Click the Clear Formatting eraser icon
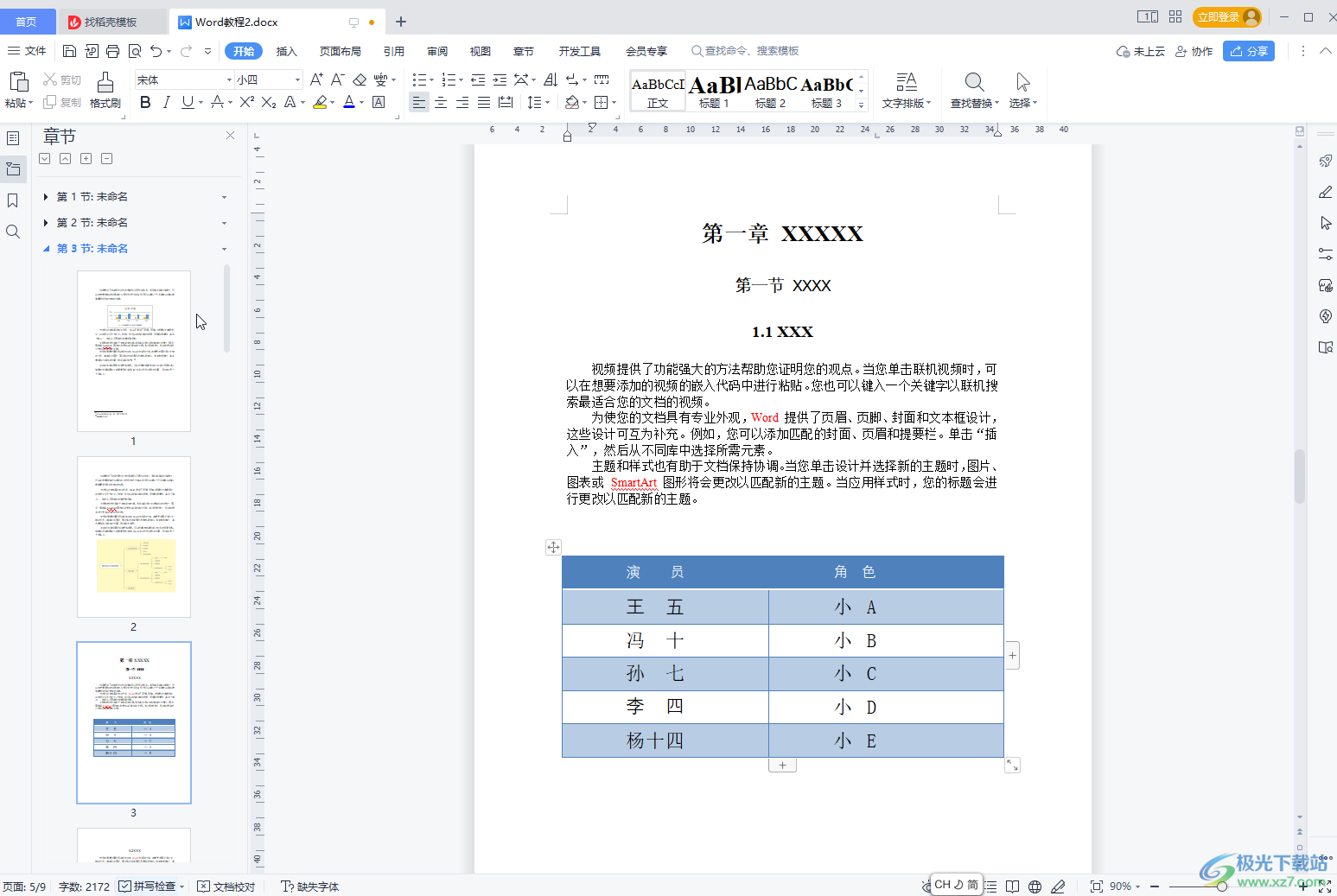 (x=360, y=79)
